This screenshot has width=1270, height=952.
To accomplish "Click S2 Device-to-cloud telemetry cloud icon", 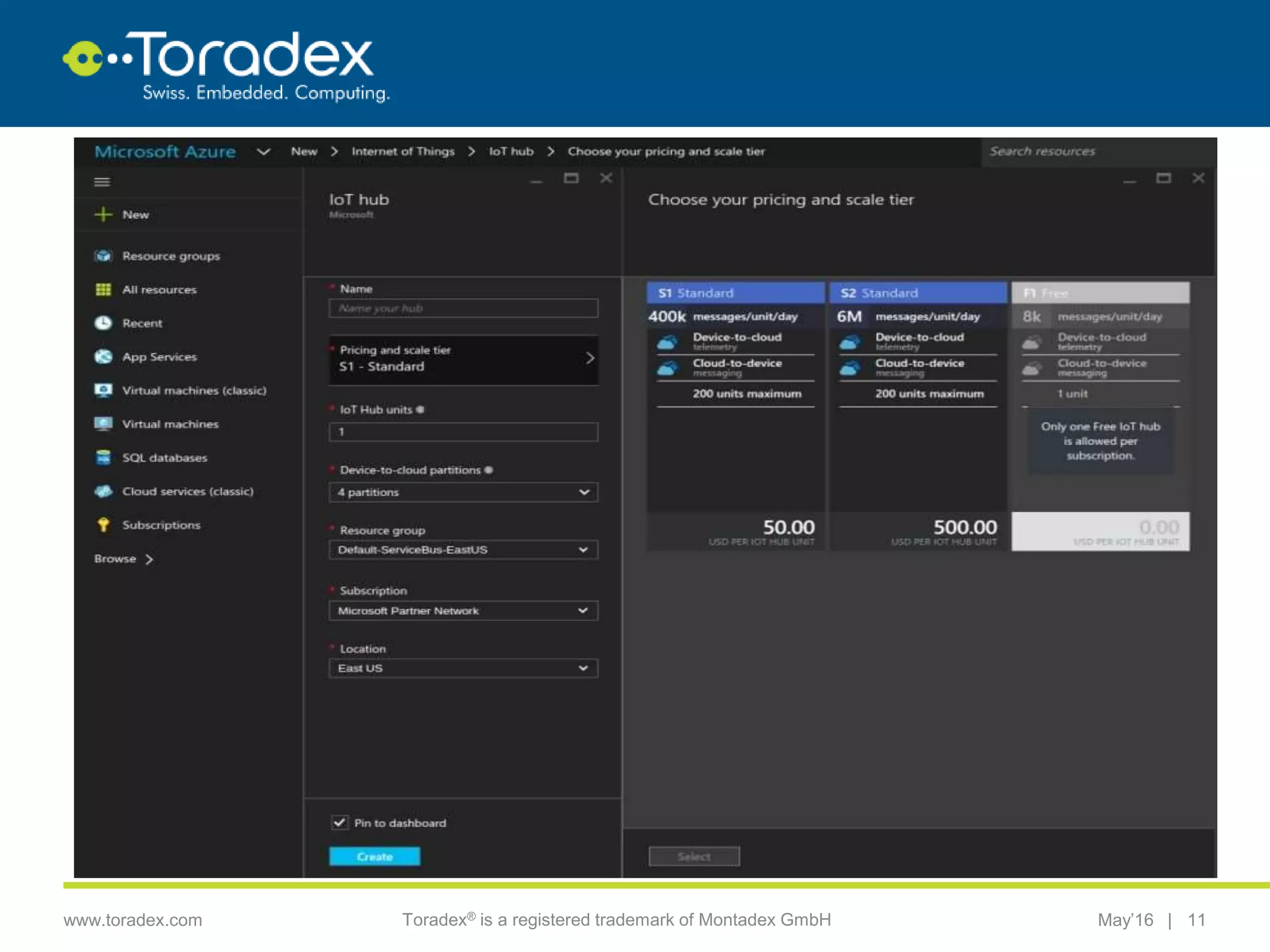I will (850, 342).
